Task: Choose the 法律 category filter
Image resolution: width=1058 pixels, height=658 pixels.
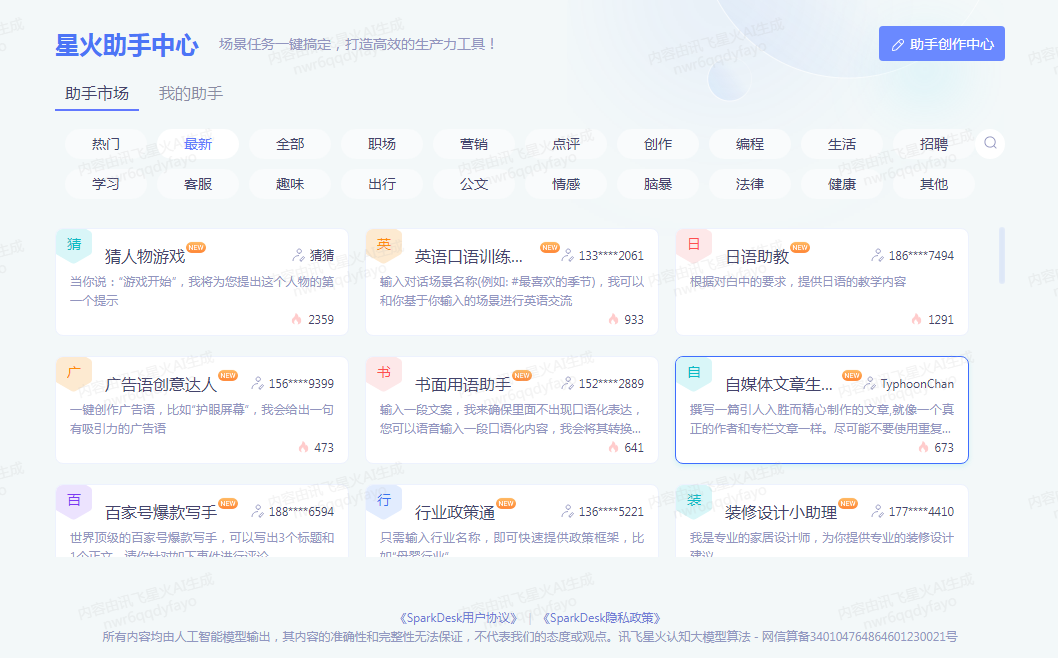Action: click(x=750, y=184)
